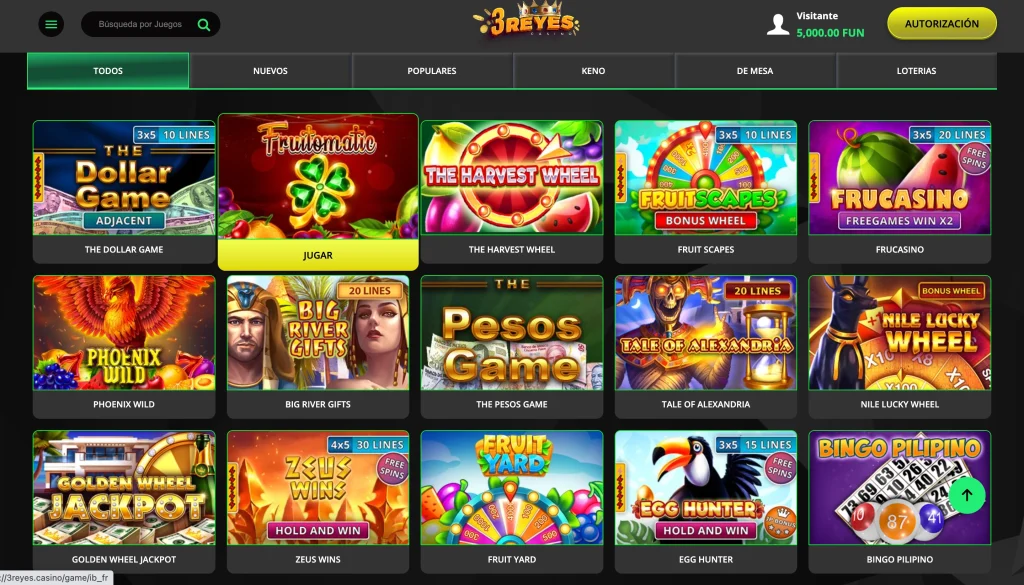Open the hamburger menu icon
This screenshot has width=1024, height=585.
pos(51,24)
